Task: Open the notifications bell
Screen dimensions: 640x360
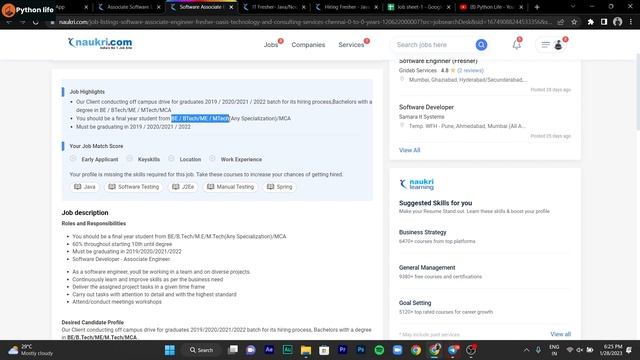Action: [x=517, y=45]
